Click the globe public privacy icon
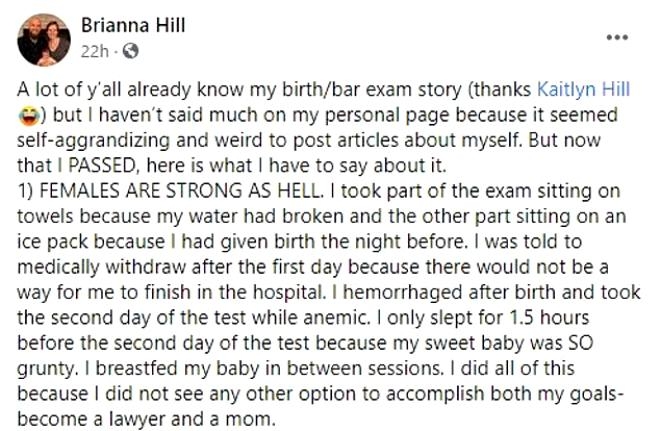The width and height of the screenshot is (660, 431). click(131, 50)
